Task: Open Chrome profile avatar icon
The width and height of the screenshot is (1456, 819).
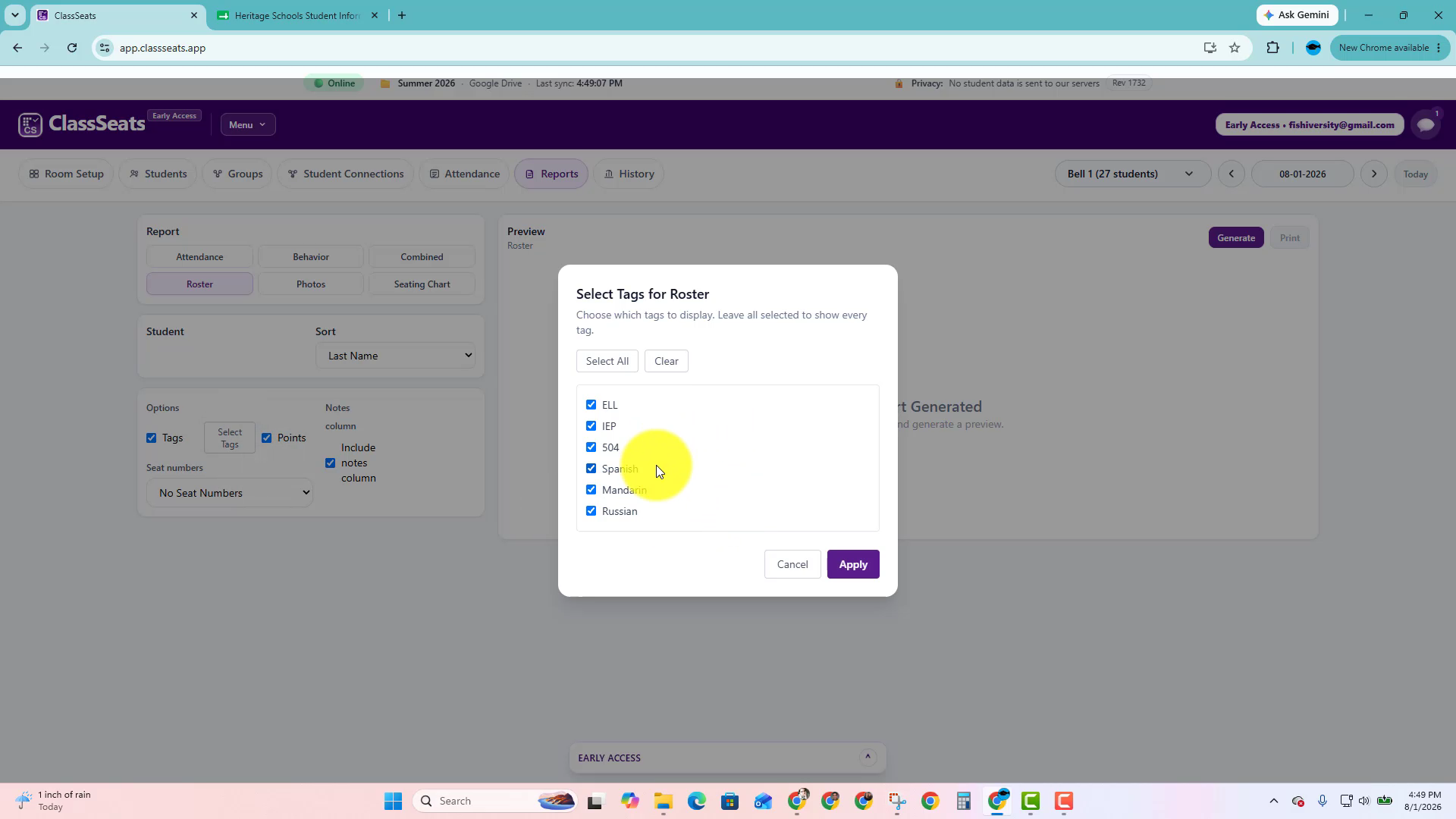Action: pos(1313,48)
